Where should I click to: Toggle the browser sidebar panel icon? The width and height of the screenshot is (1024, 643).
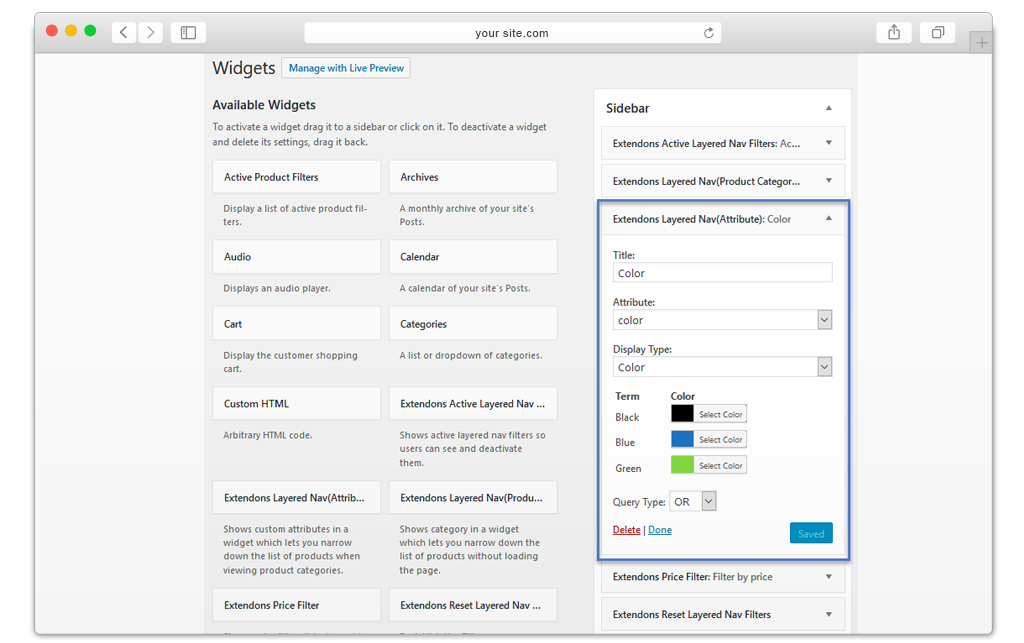(188, 32)
